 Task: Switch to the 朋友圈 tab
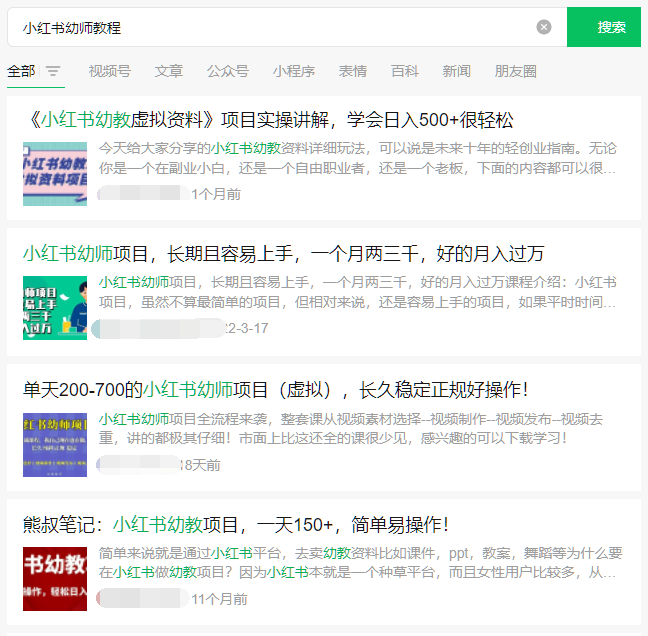pos(515,71)
